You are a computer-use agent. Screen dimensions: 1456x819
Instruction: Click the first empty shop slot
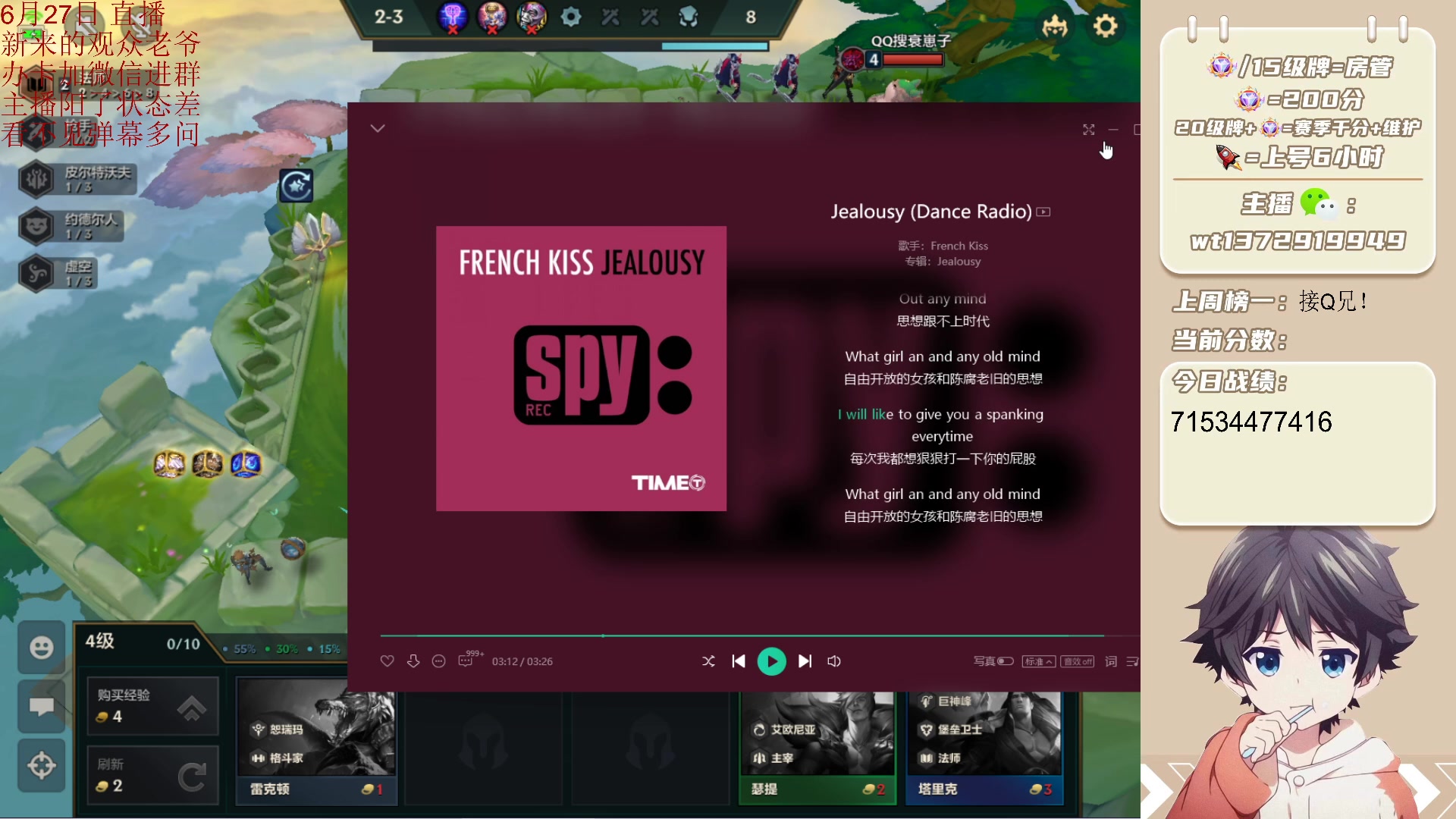point(484,747)
